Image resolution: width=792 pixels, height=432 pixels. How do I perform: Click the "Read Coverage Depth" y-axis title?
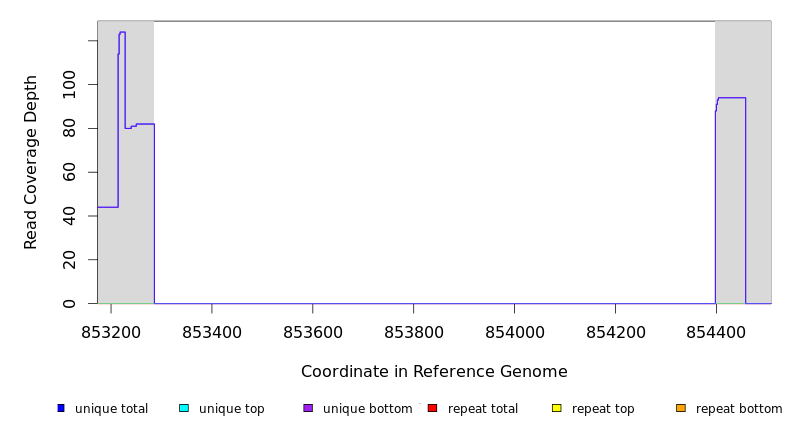[32, 162]
